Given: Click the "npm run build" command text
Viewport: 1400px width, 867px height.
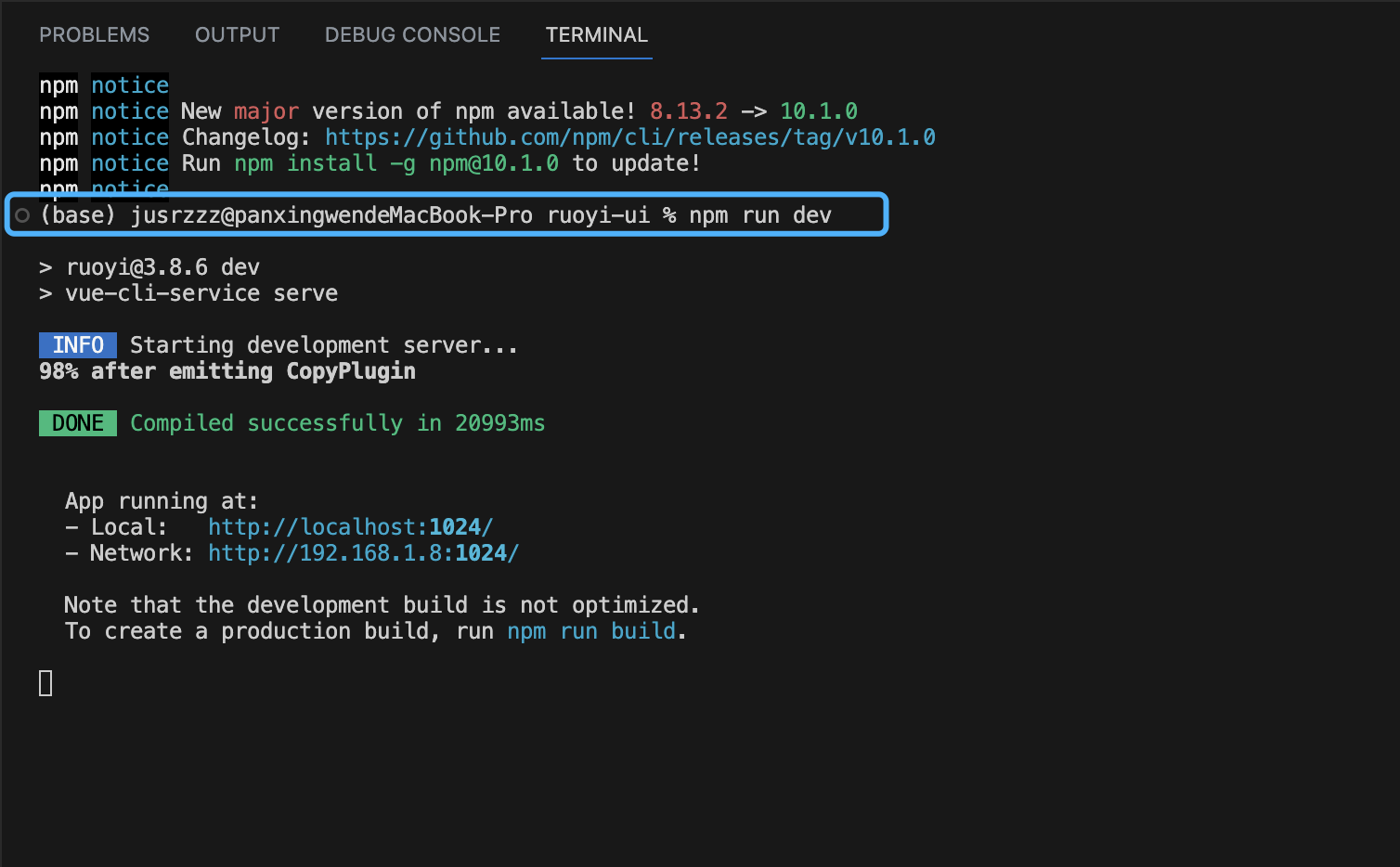Looking at the screenshot, I should click(x=591, y=631).
